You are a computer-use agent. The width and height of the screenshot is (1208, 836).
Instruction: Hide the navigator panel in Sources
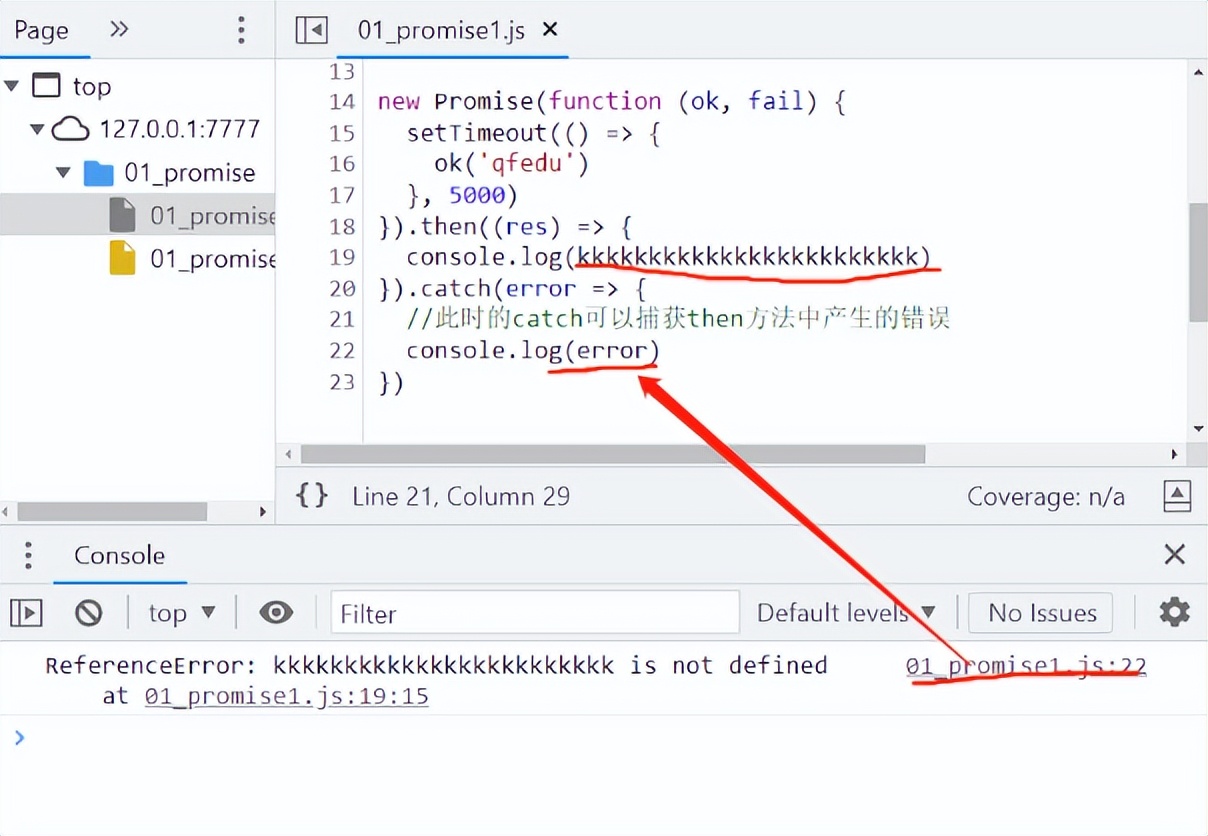[x=311, y=30]
